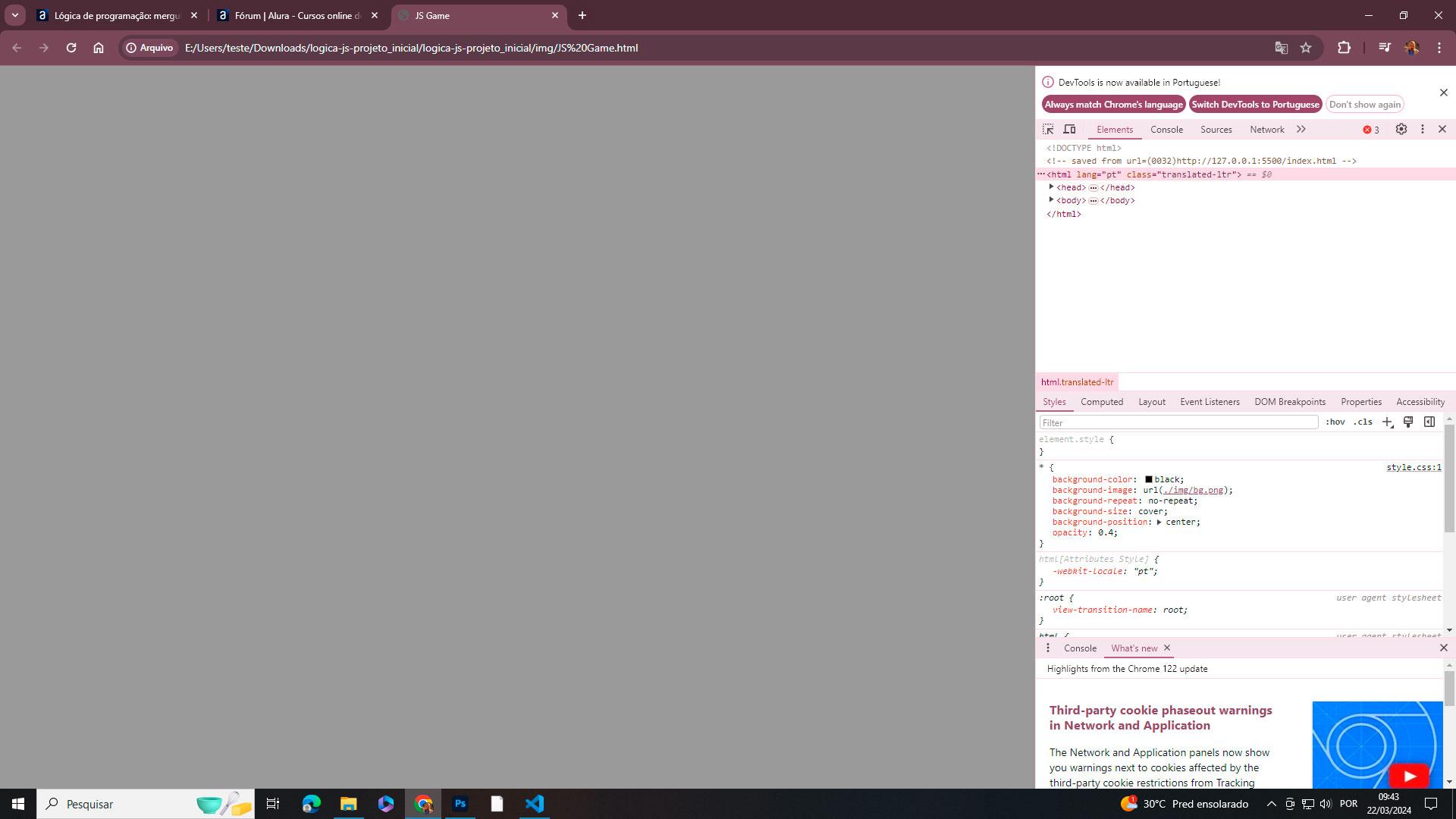
Task: Open the DOM Breakpoints tab
Action: coord(1289,402)
